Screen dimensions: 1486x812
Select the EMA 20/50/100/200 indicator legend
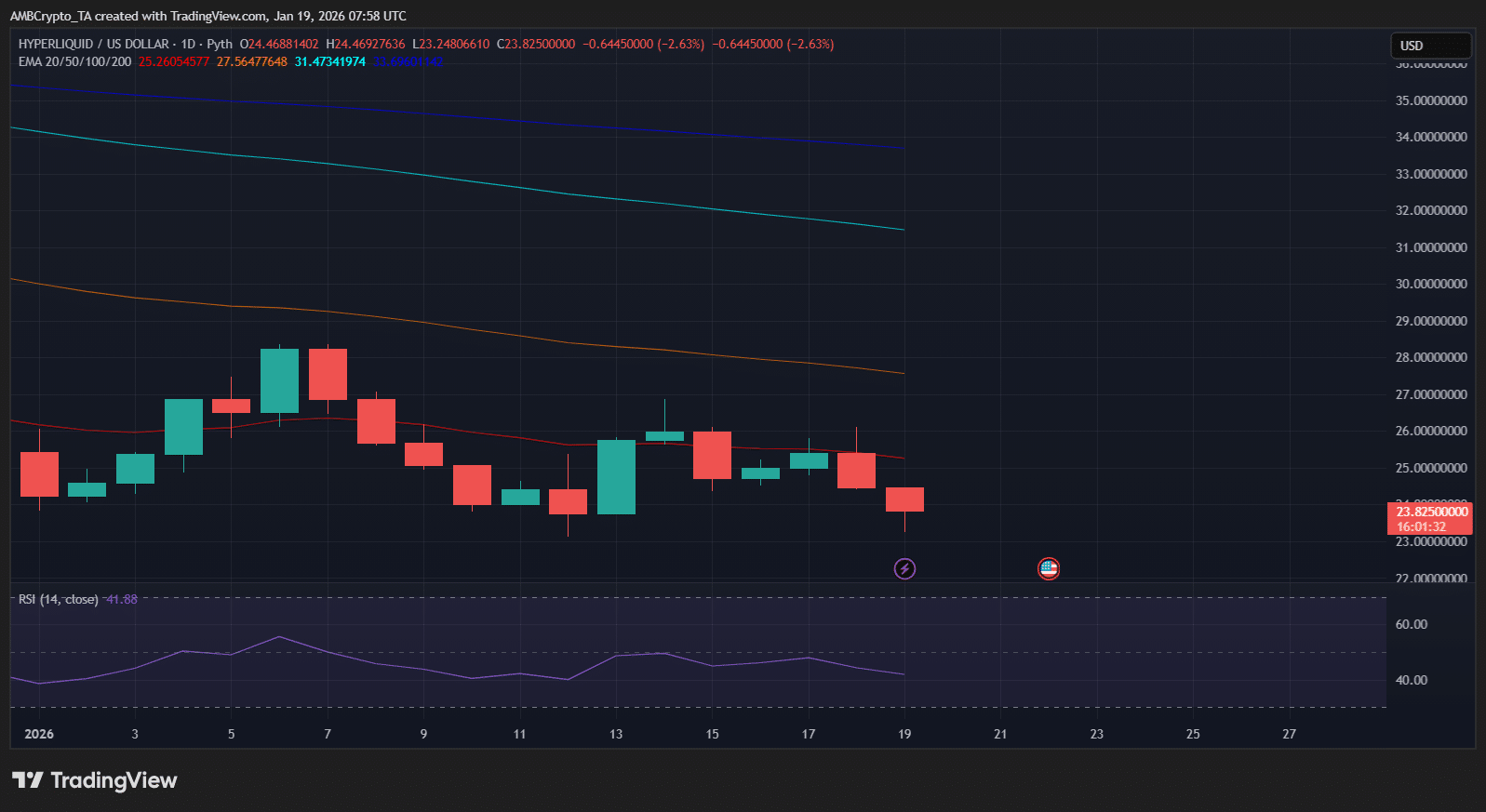click(x=74, y=61)
